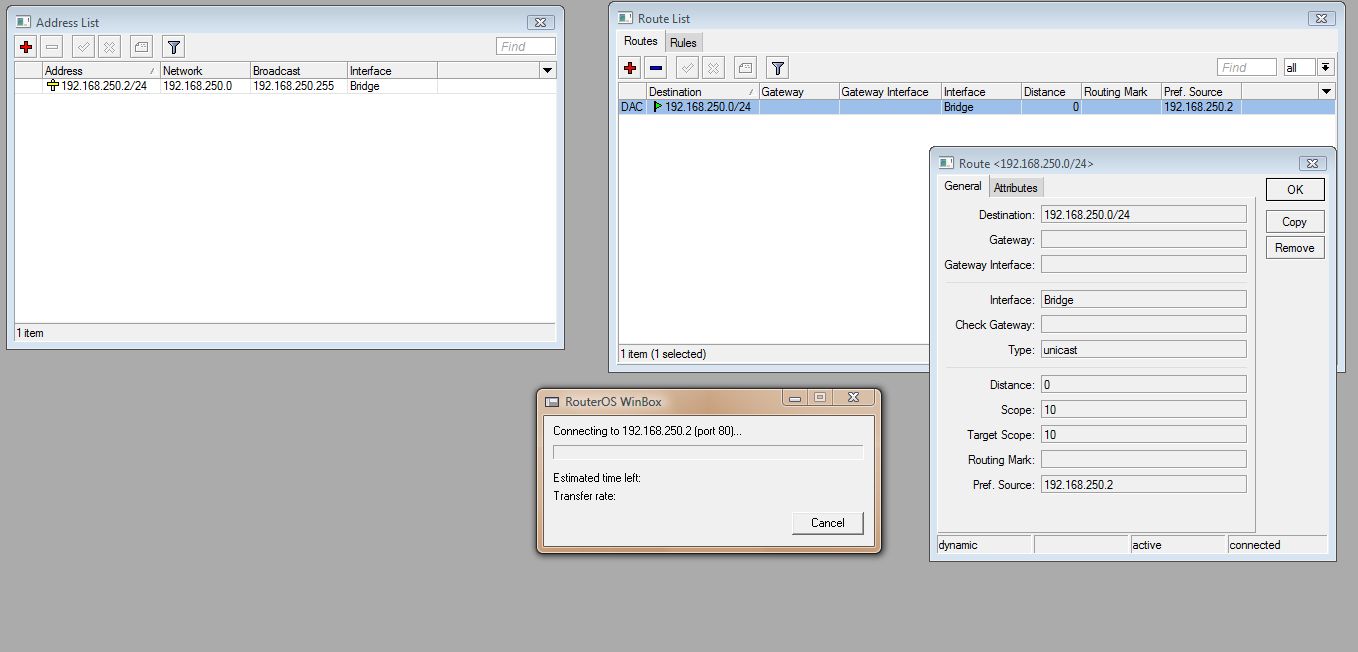Close the Address List window
The width and height of the screenshot is (1358, 652).
pos(540,22)
